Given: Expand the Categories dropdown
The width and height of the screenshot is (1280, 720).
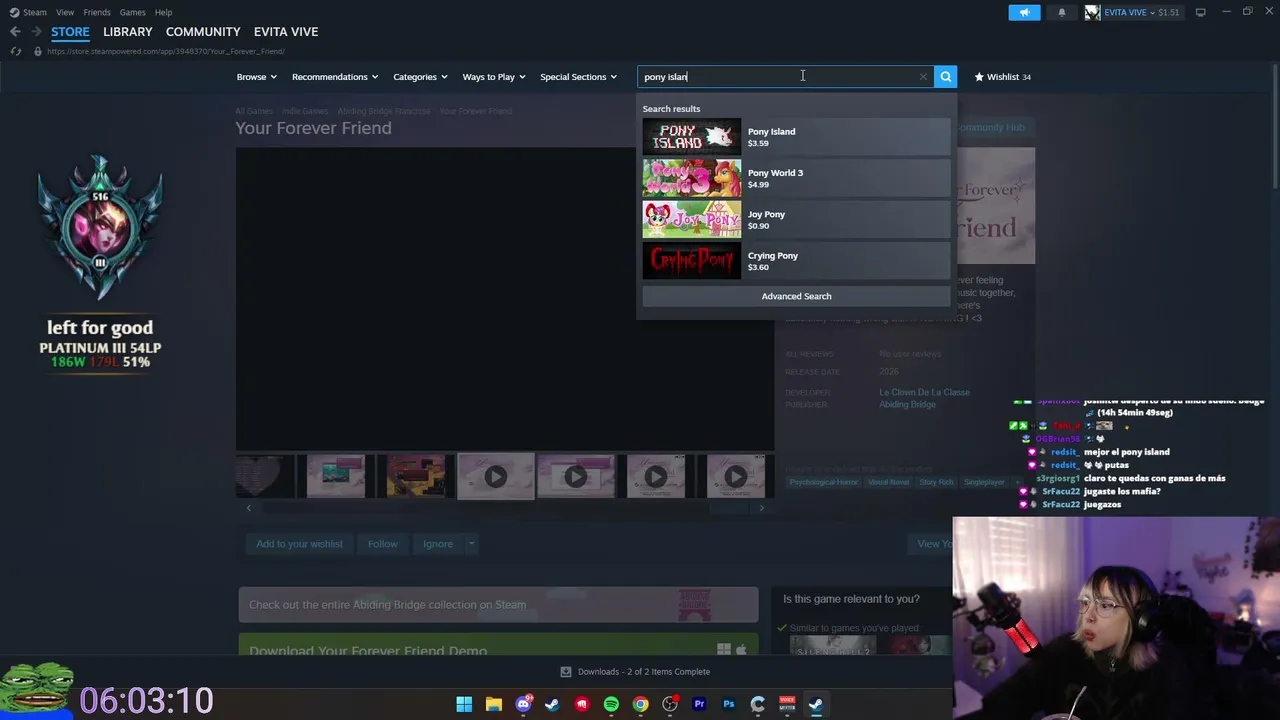Looking at the screenshot, I should tap(420, 77).
